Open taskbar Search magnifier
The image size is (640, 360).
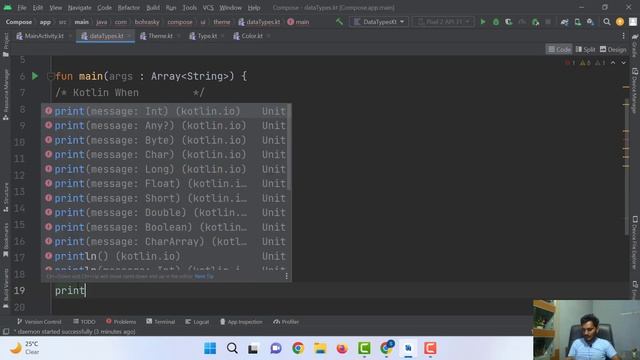click(x=232, y=348)
